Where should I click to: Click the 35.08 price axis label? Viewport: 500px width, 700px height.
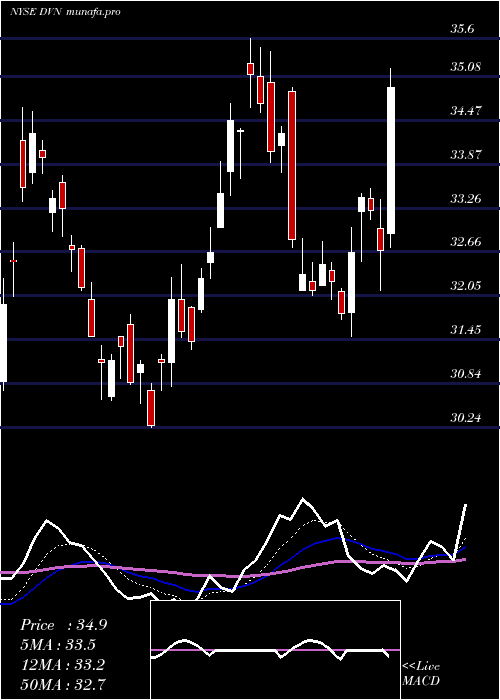pyautogui.click(x=465, y=67)
